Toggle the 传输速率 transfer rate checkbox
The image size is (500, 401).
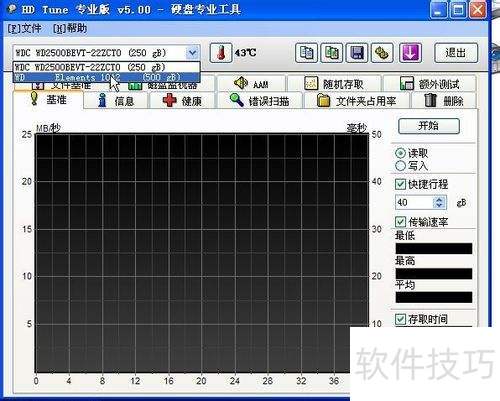pos(400,222)
